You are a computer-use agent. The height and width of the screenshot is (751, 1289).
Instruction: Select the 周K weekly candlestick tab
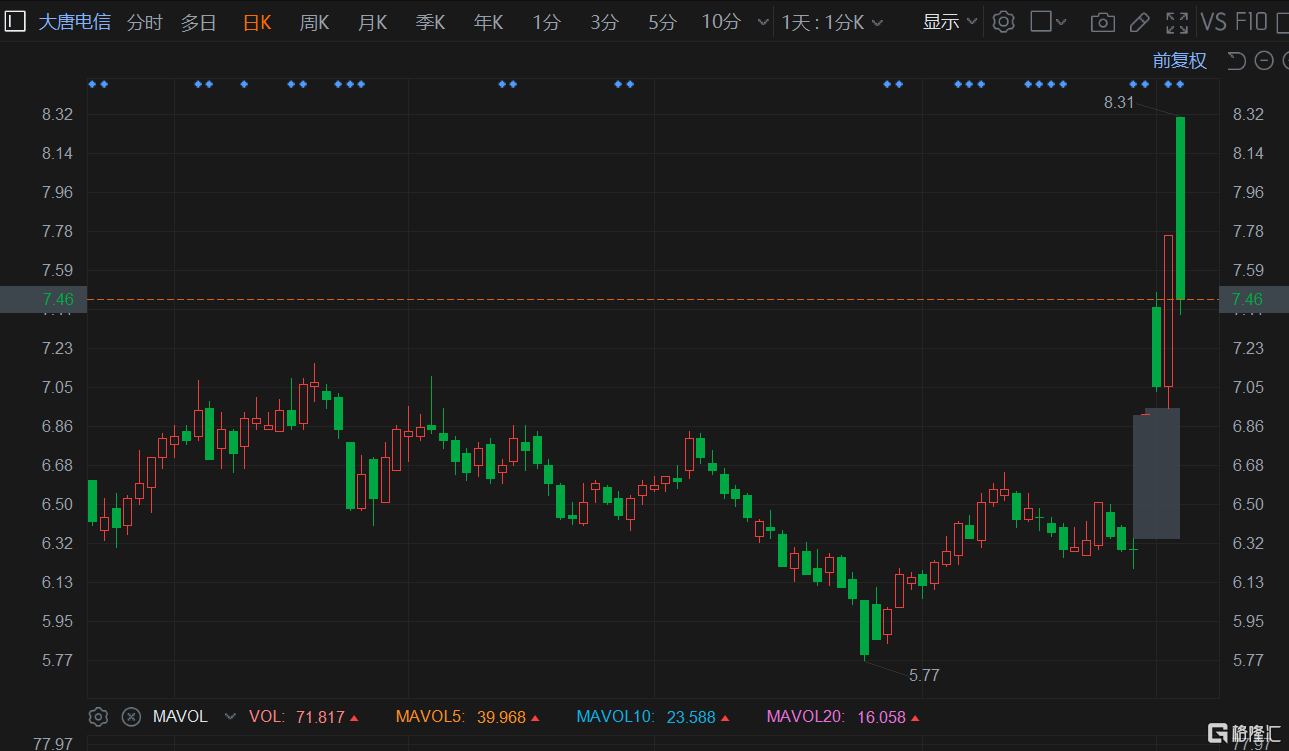[314, 22]
